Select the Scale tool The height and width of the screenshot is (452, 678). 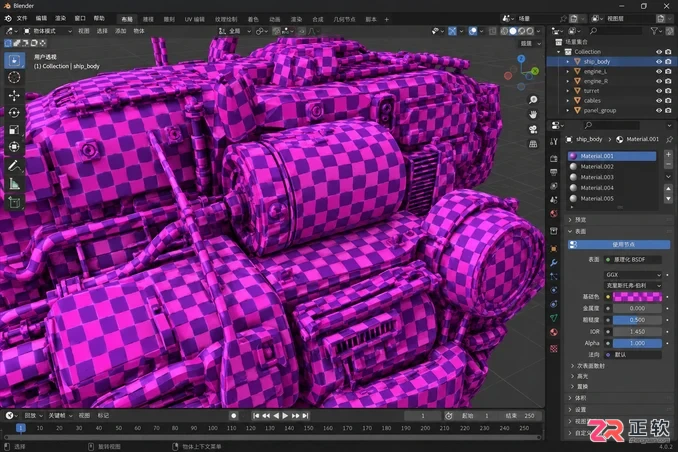pos(14,130)
